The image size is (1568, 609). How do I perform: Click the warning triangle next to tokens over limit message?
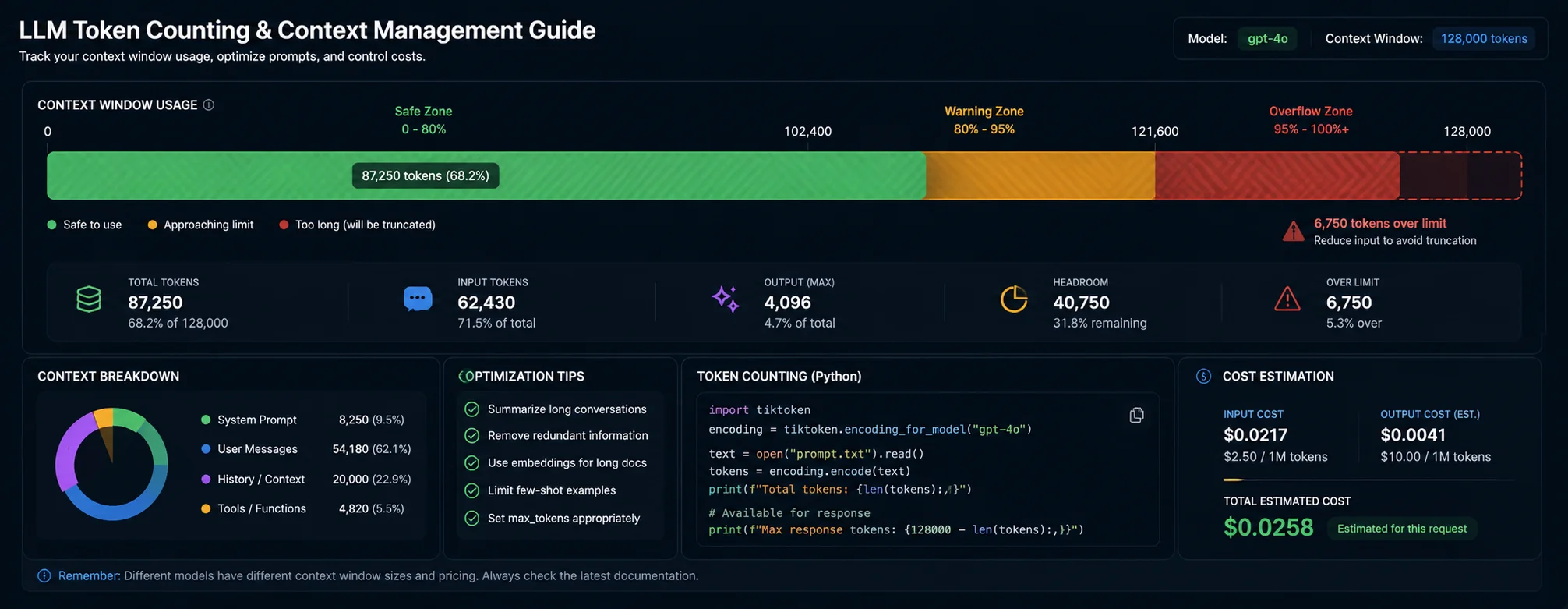tap(1294, 232)
